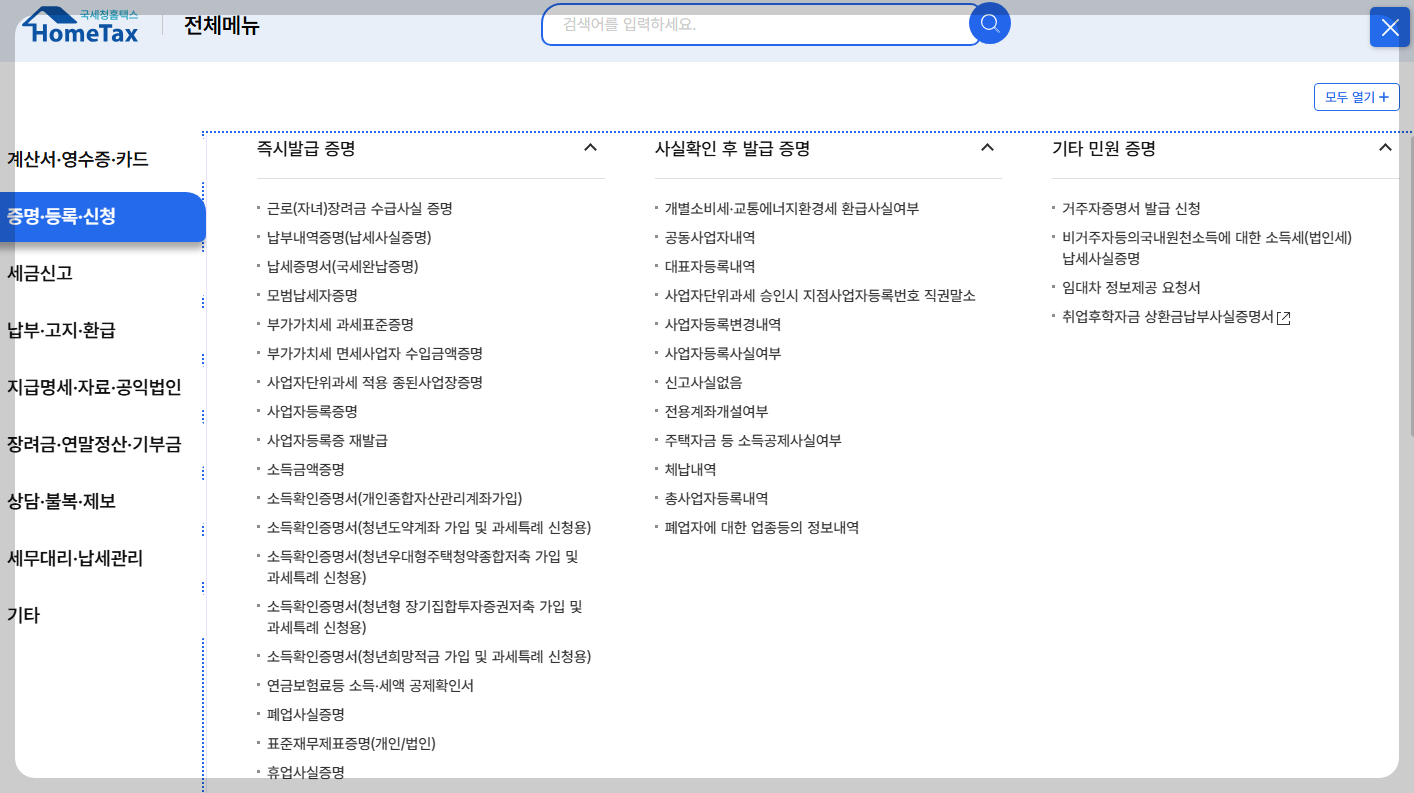Open 폐업자에 대한 업종등의 정보내역 link
1414x793 pixels.
click(762, 528)
